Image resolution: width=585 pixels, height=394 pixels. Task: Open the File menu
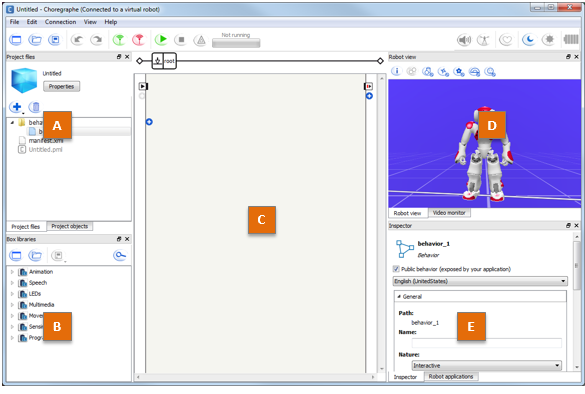[x=15, y=22]
